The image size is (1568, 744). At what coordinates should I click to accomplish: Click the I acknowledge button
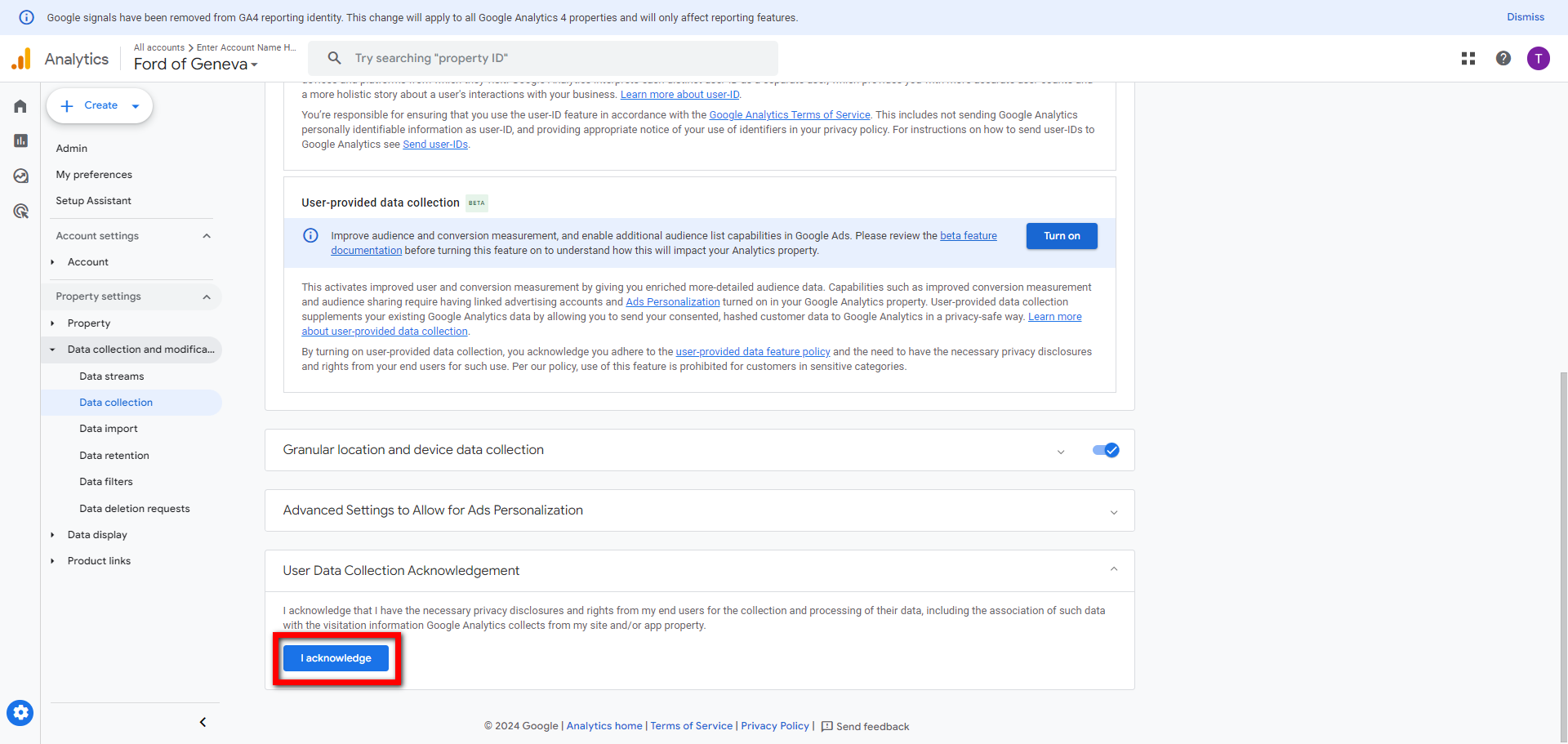click(335, 657)
